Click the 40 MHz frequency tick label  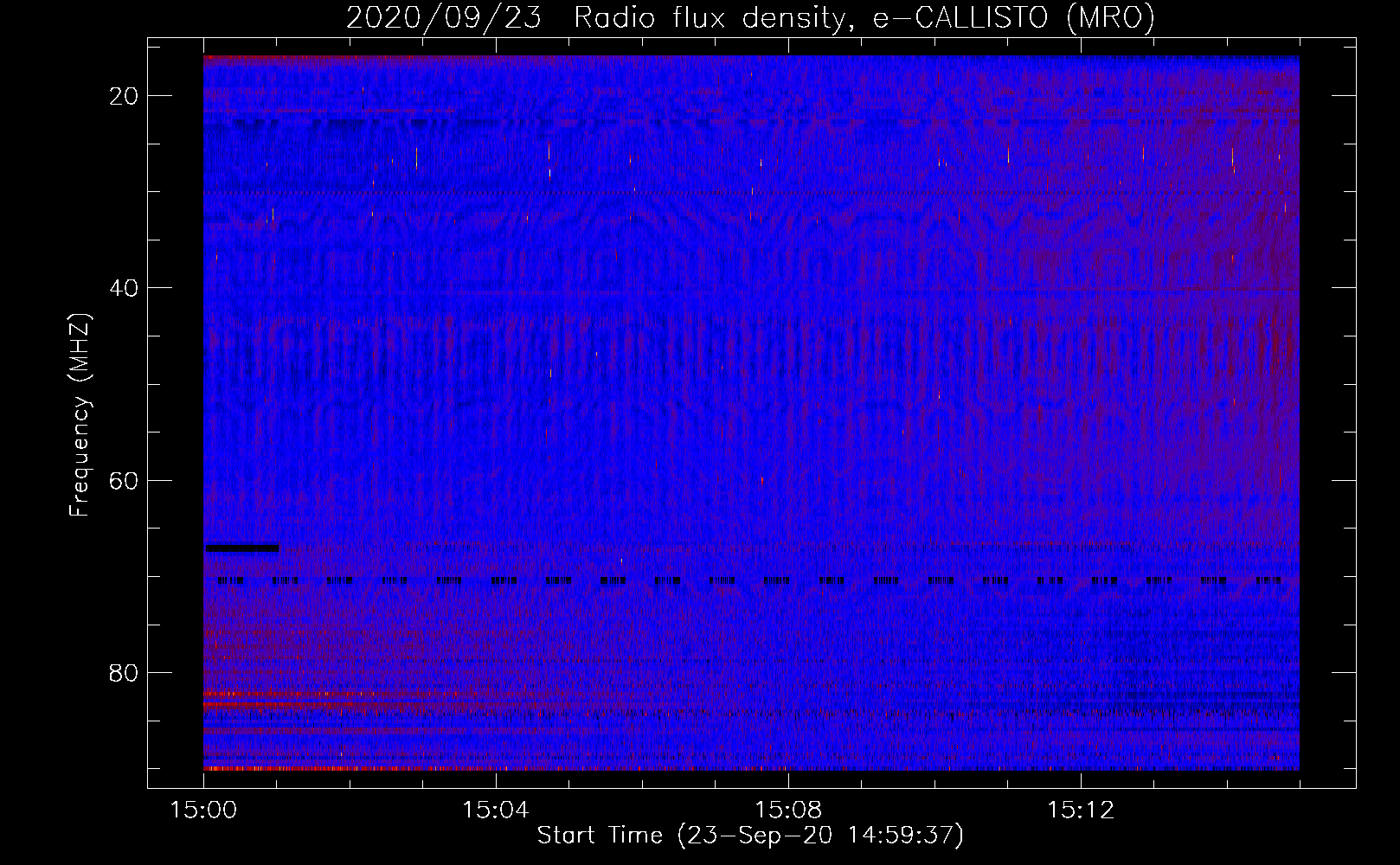pos(124,288)
